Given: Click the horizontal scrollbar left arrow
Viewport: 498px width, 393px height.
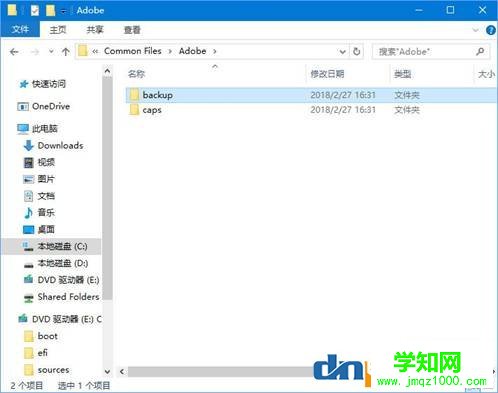Looking at the screenshot, I should tap(122, 372).
